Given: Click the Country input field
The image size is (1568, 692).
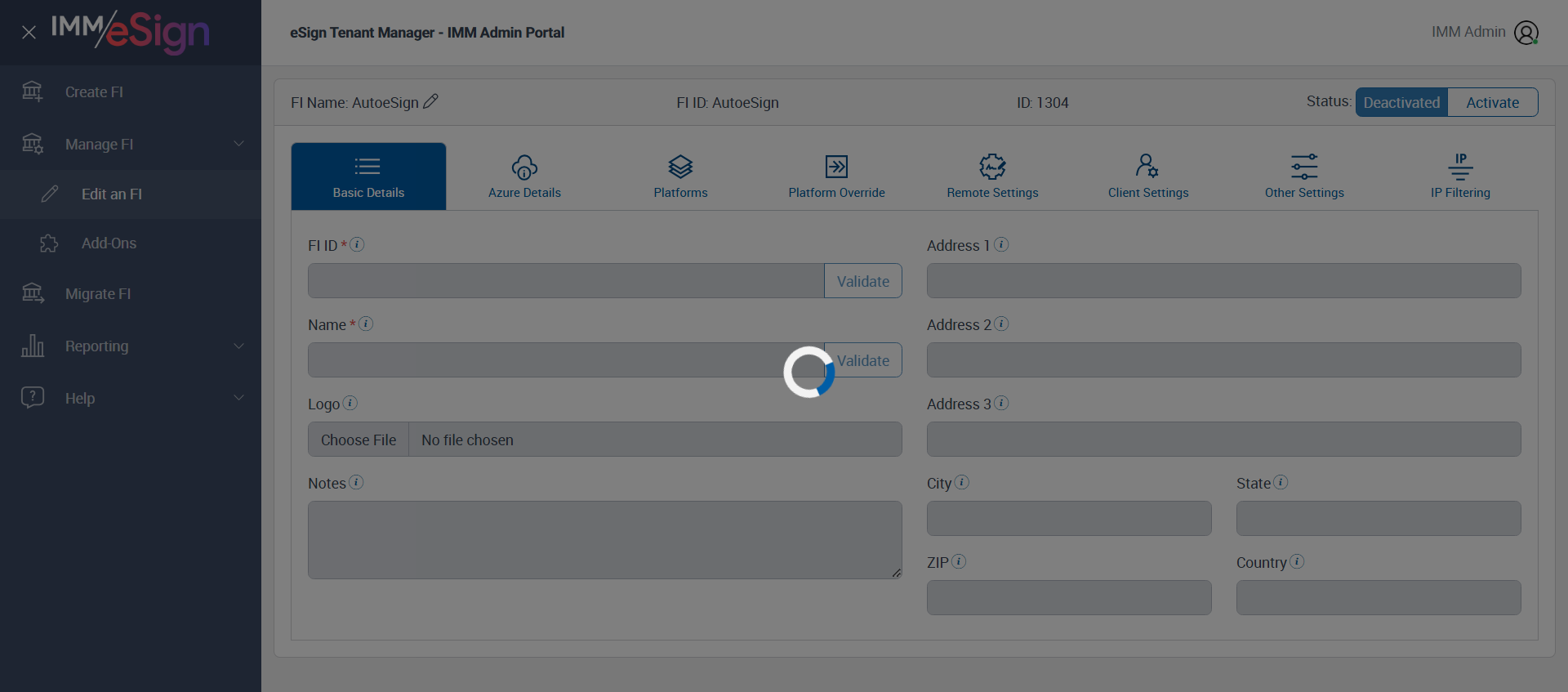Looking at the screenshot, I should pyautogui.click(x=1379, y=598).
